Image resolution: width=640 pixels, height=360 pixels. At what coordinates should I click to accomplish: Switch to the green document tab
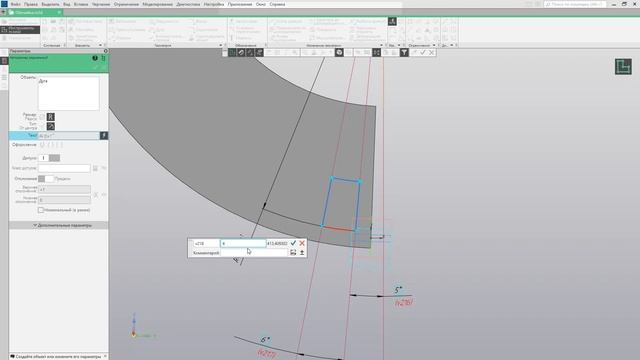coord(35,13)
